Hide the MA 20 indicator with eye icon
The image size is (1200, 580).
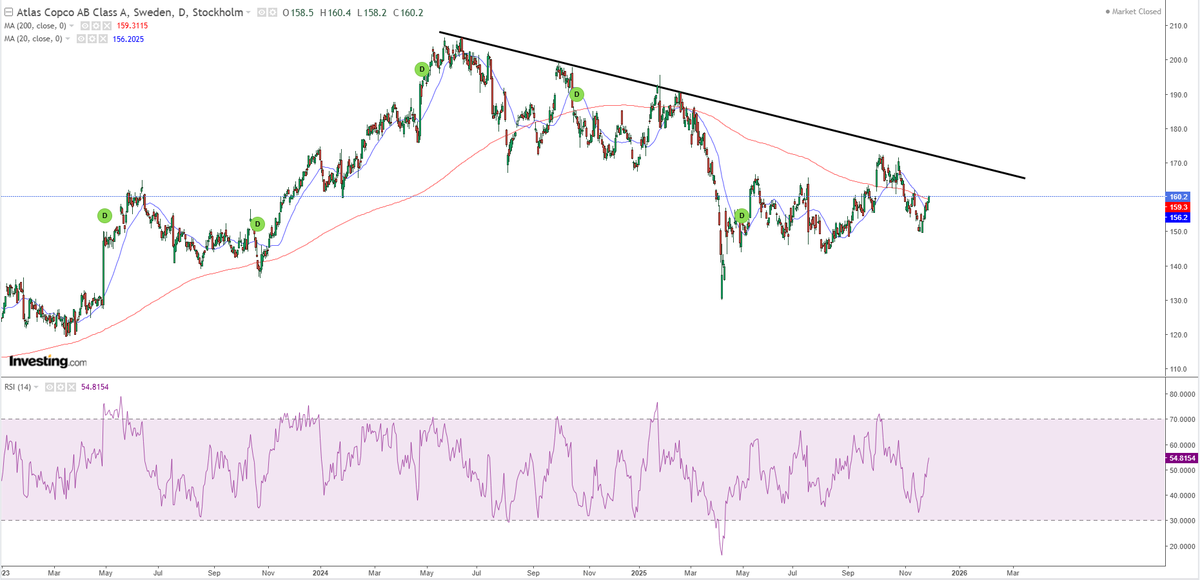pyautogui.click(x=81, y=39)
